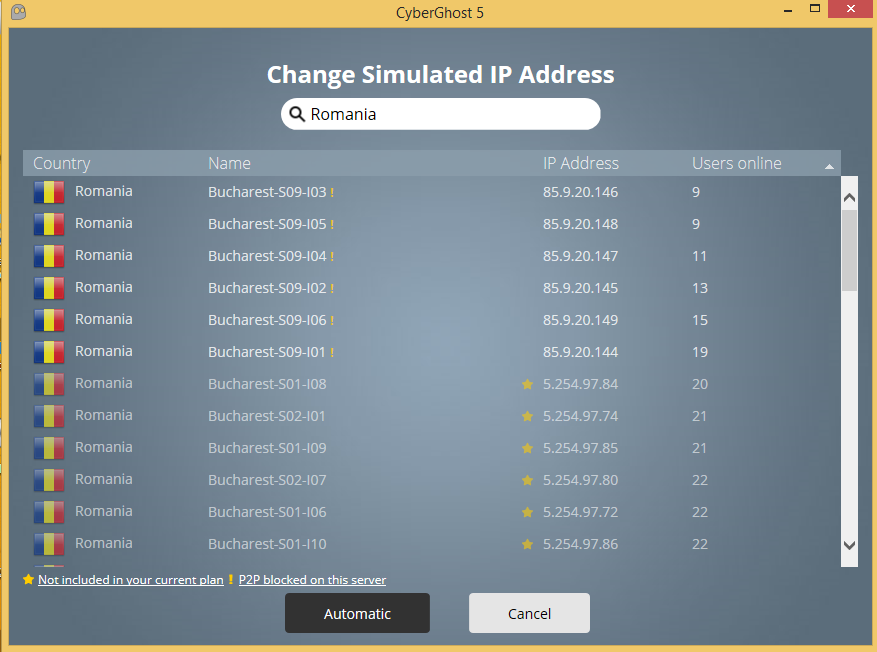Click the server list scrollbar thumb
Screen dimensions: 877x652
click(x=849, y=251)
